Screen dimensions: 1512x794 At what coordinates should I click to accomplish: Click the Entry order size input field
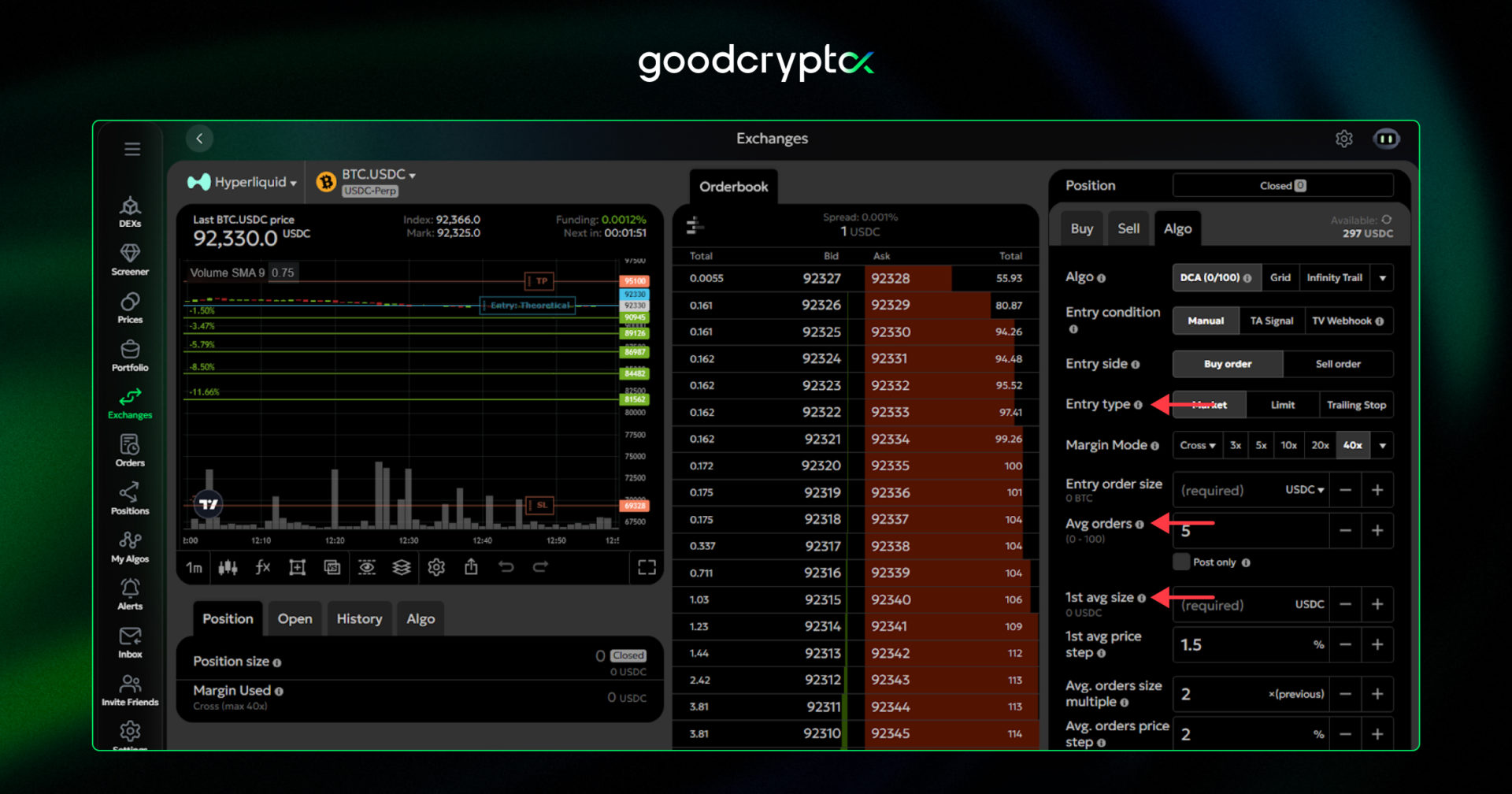click(1227, 490)
